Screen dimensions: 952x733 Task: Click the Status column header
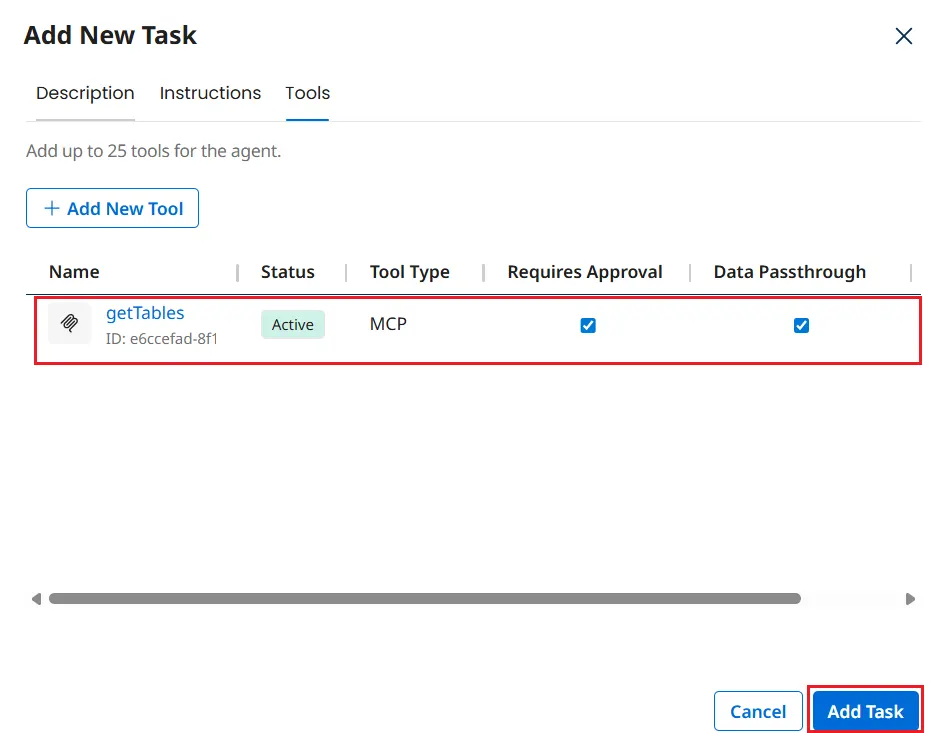point(287,272)
